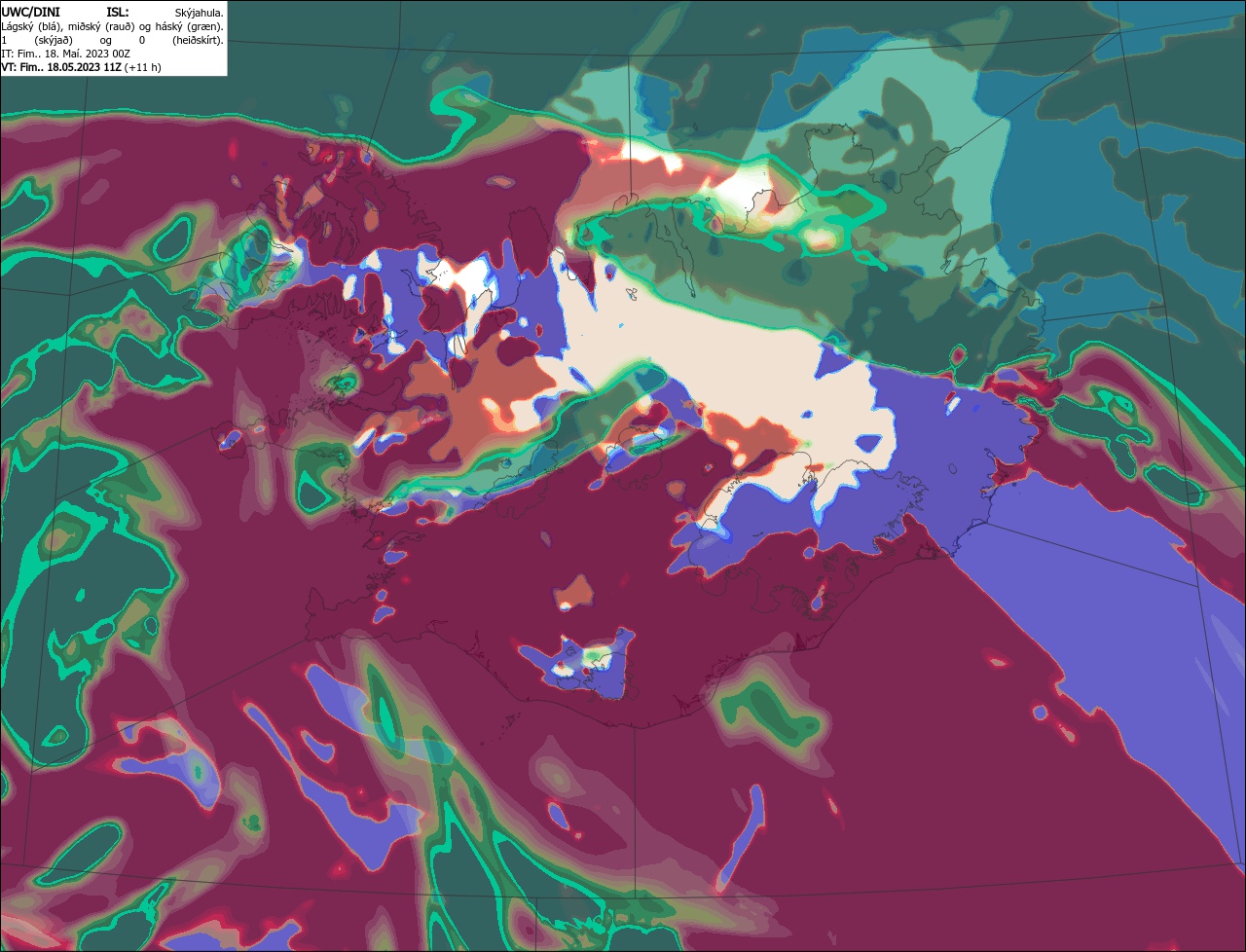Click the "ISL:" label in legend
Image resolution: width=1246 pixels, height=952 pixels.
118,13
